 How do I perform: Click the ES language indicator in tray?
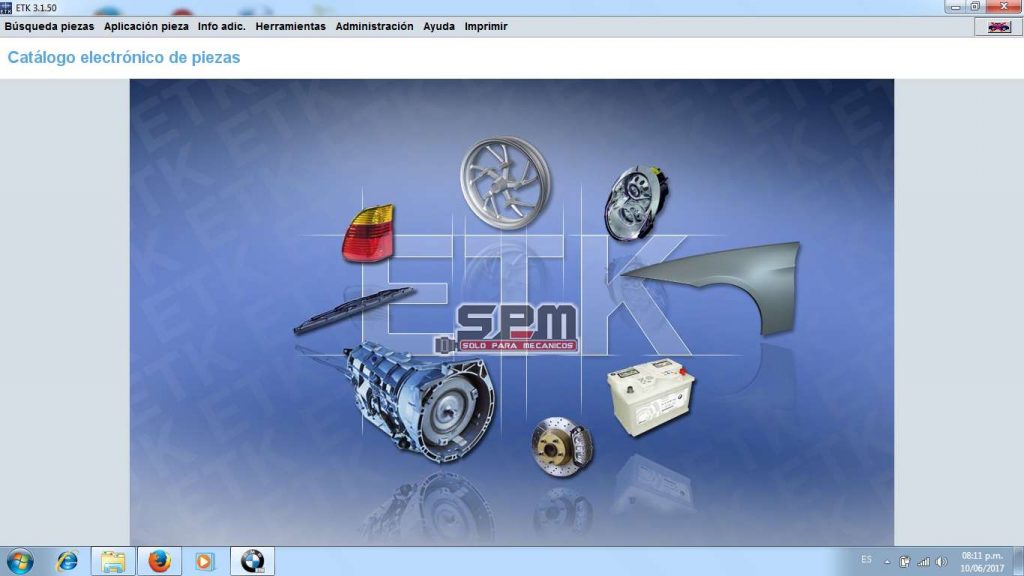pos(866,560)
